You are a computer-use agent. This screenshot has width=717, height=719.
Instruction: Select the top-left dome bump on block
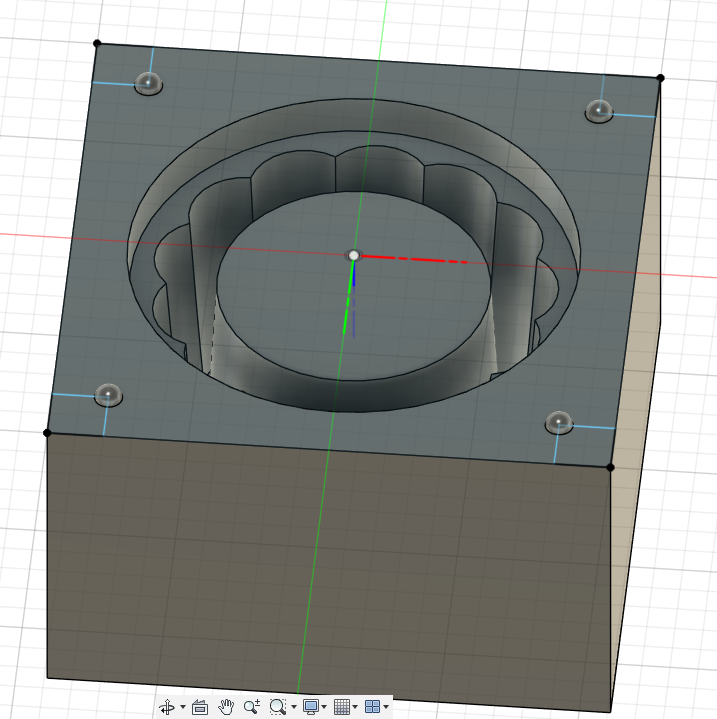(148, 84)
